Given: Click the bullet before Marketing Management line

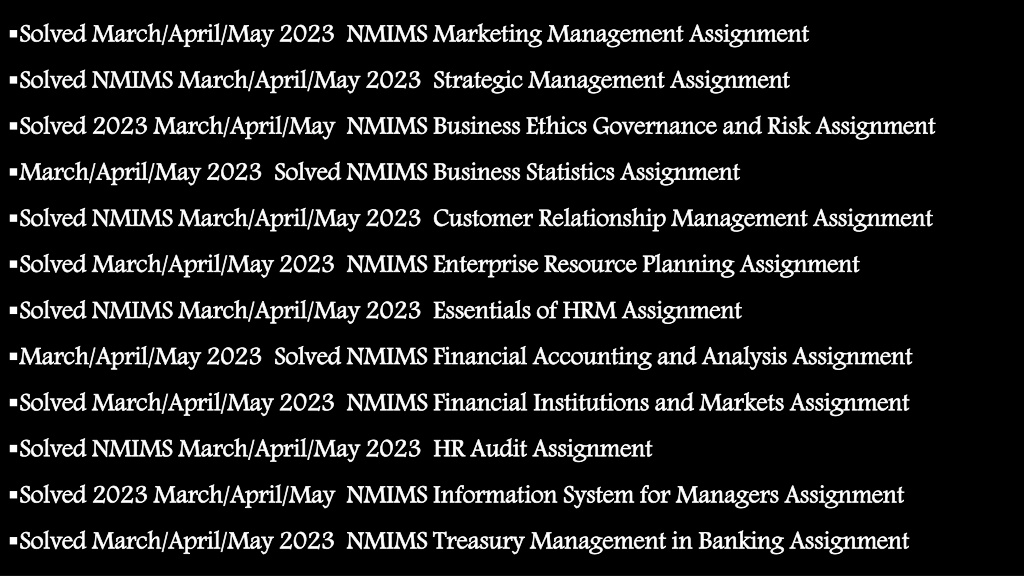Looking at the screenshot, I should pos(13,33).
